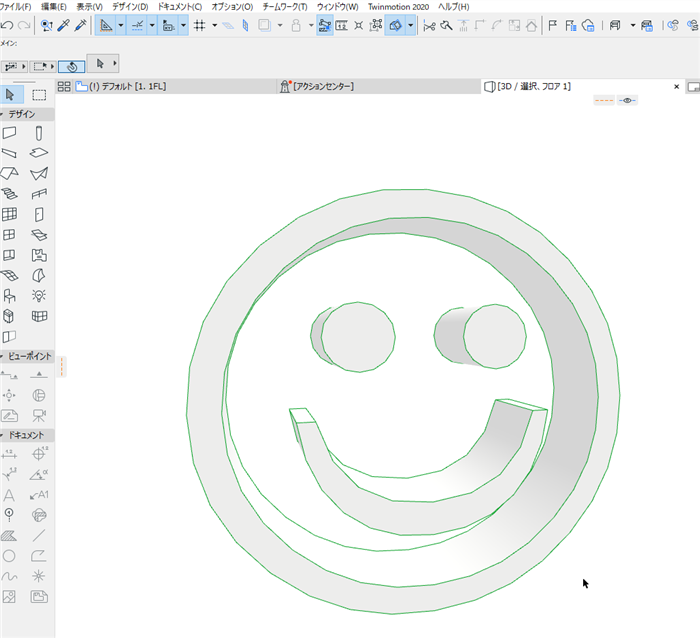Screen dimensions: 700x638
Task: Select the Door tool
Action: [x=39, y=214]
